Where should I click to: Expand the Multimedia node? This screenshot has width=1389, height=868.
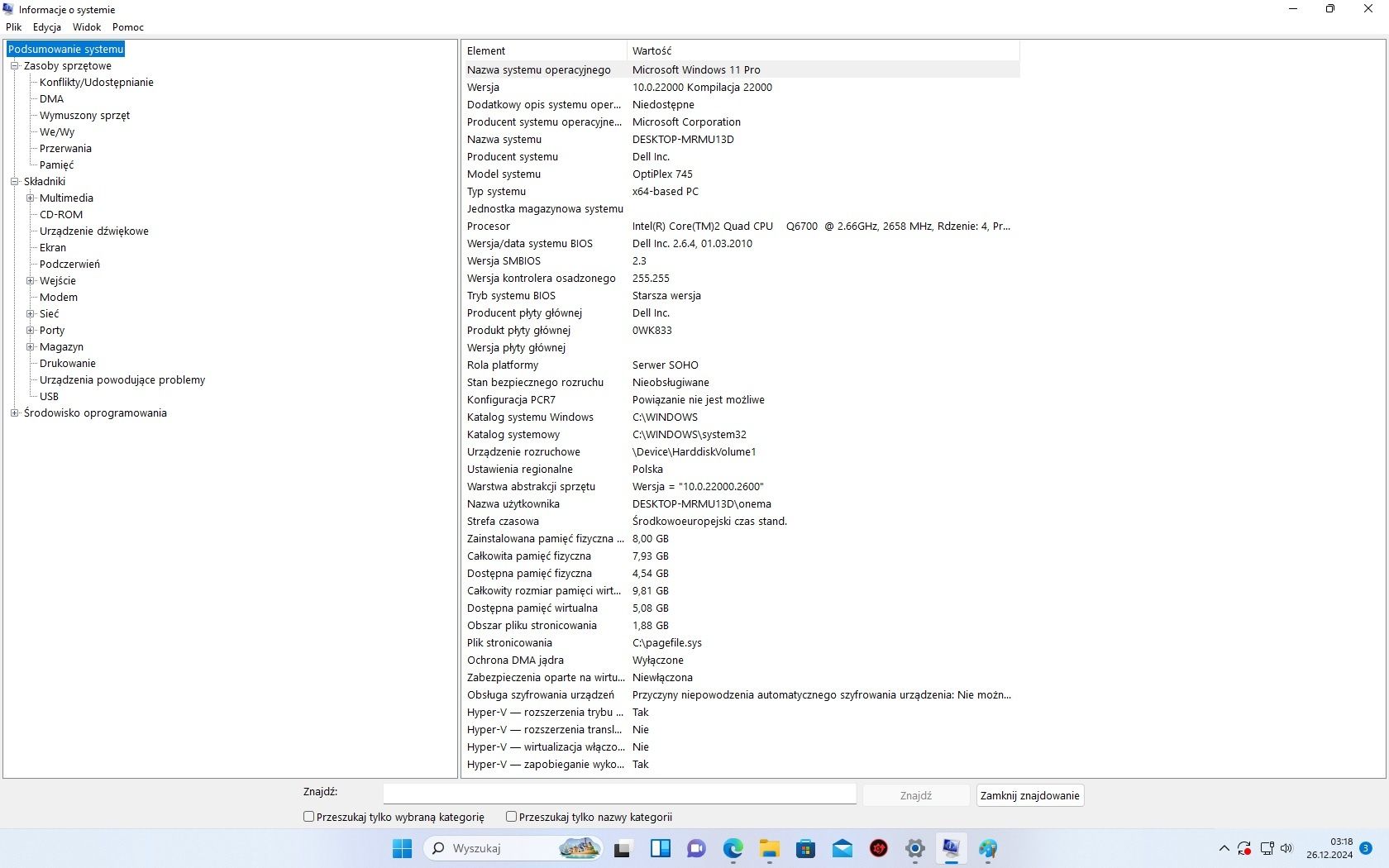(30, 198)
